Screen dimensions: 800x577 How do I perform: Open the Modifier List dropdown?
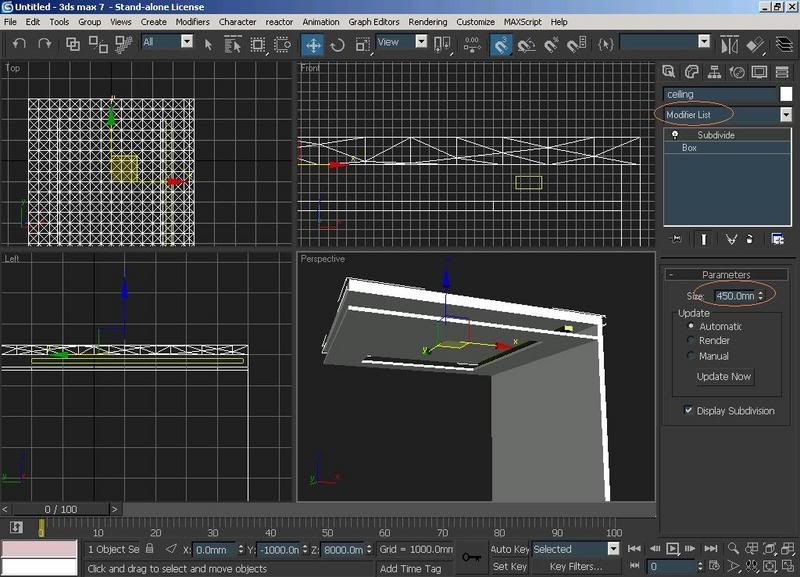pos(785,115)
